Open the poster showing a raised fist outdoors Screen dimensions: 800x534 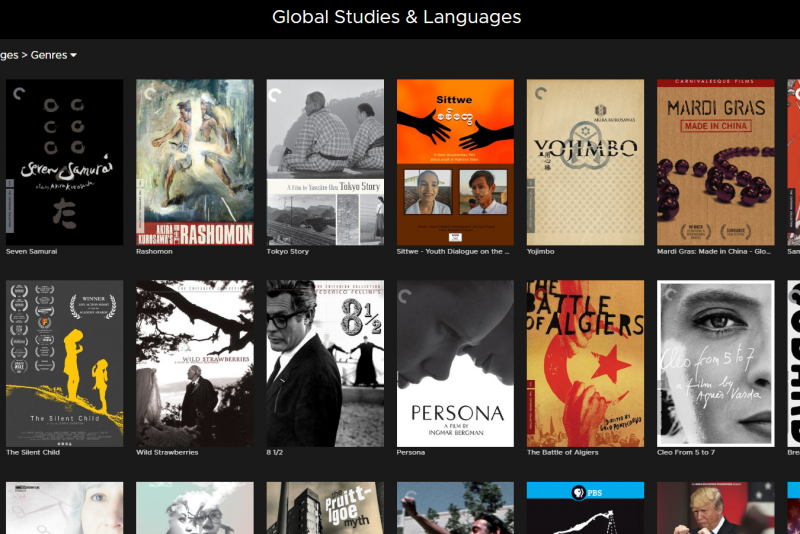point(455,508)
